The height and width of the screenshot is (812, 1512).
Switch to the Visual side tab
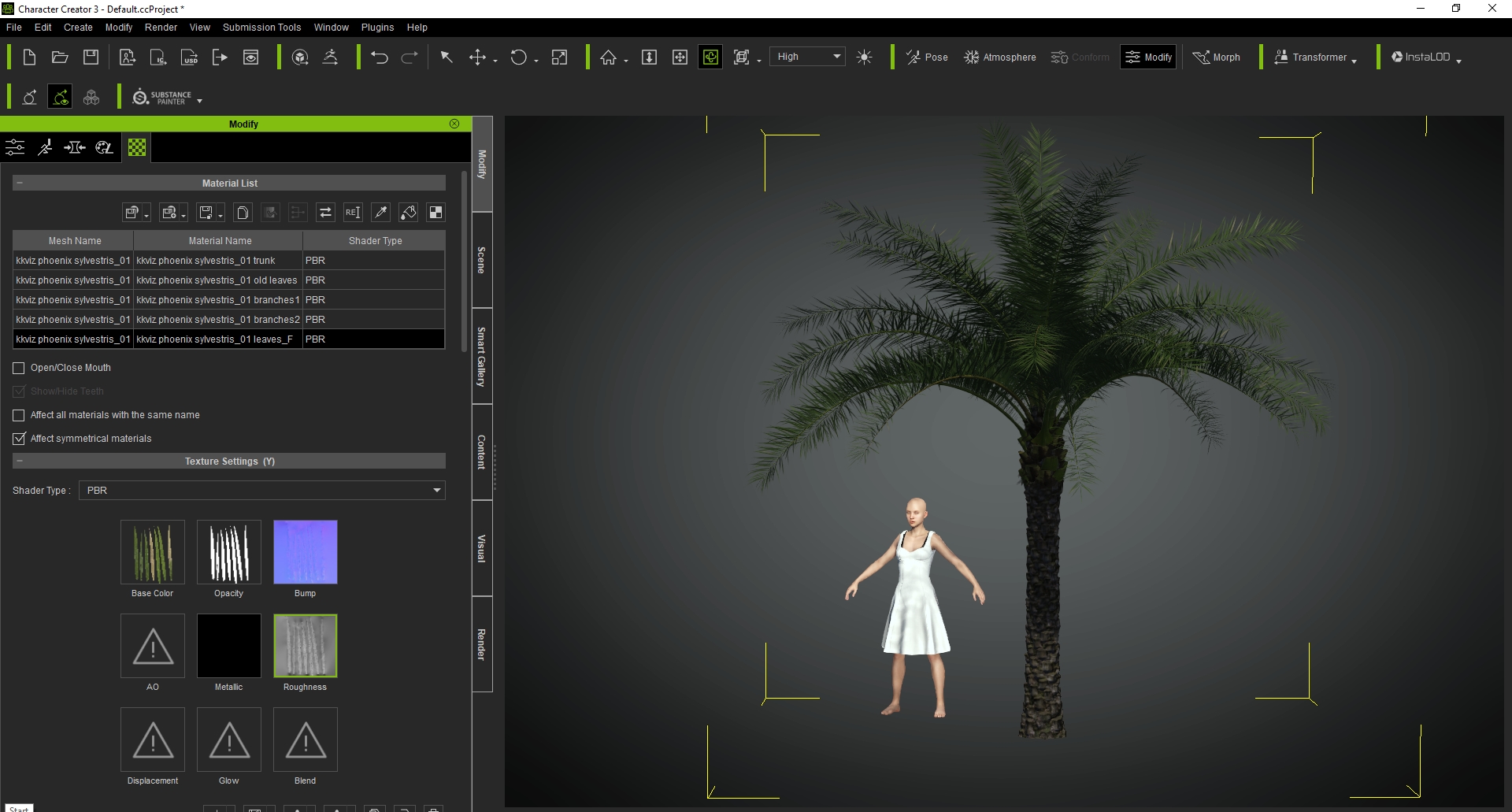coord(482,548)
